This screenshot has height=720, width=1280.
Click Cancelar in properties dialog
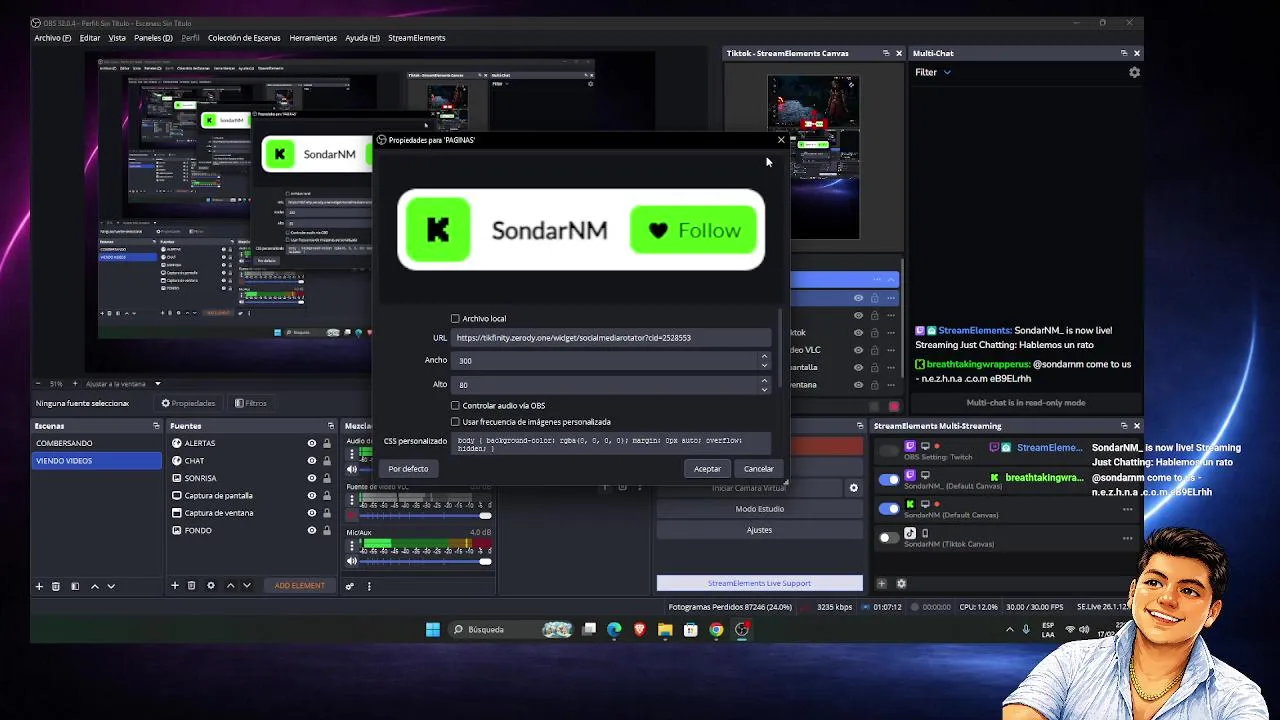coord(758,469)
